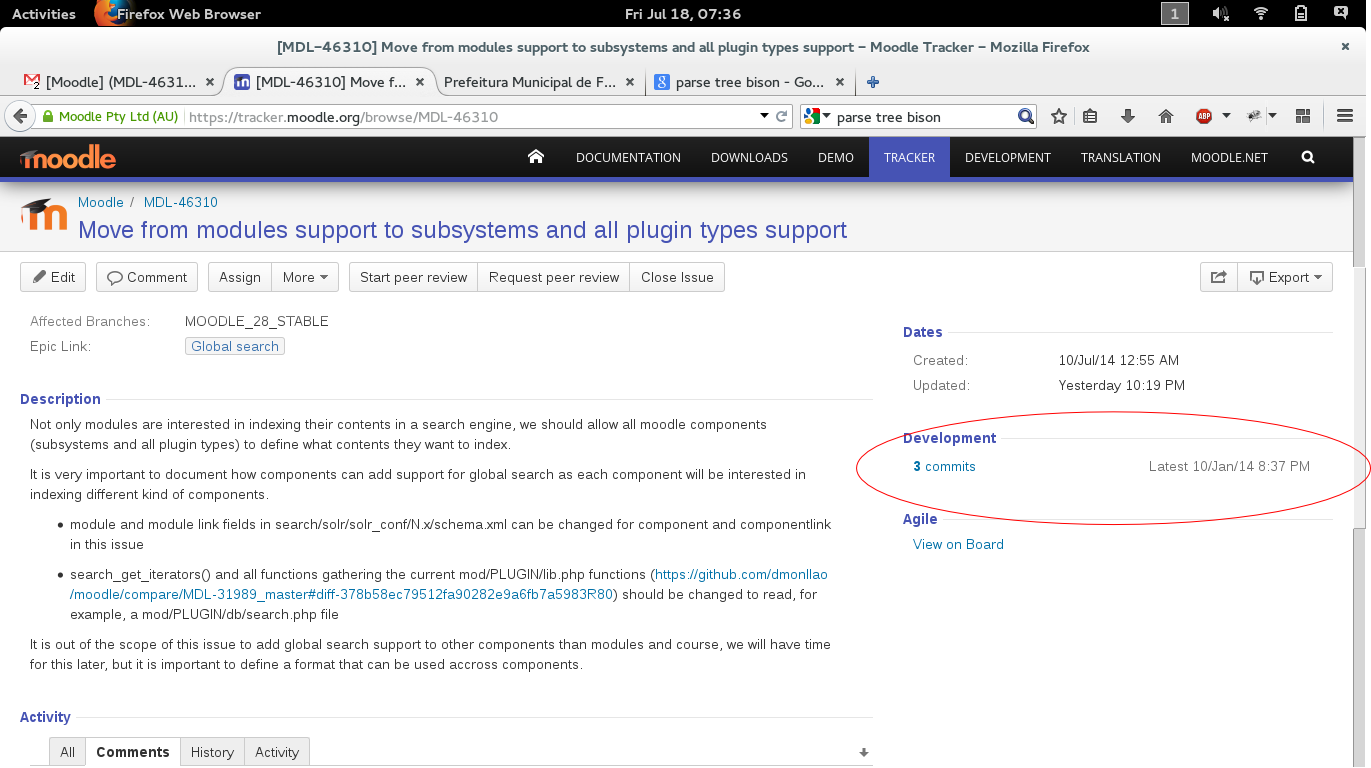Open search engine selector dropdown

[x=816, y=116]
